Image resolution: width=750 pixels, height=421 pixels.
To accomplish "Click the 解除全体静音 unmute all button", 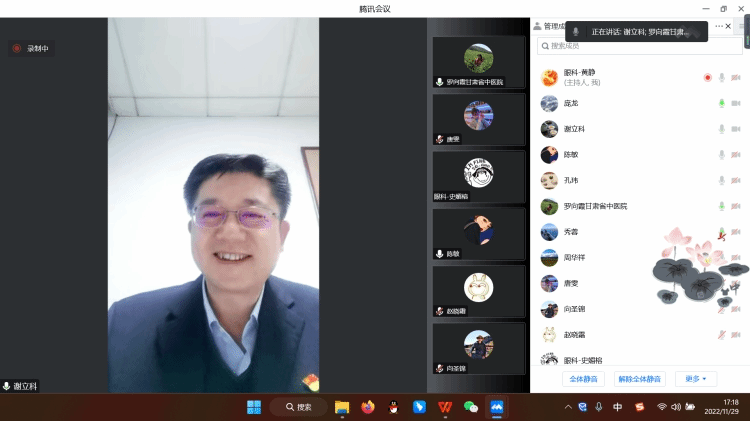I will pyautogui.click(x=640, y=379).
